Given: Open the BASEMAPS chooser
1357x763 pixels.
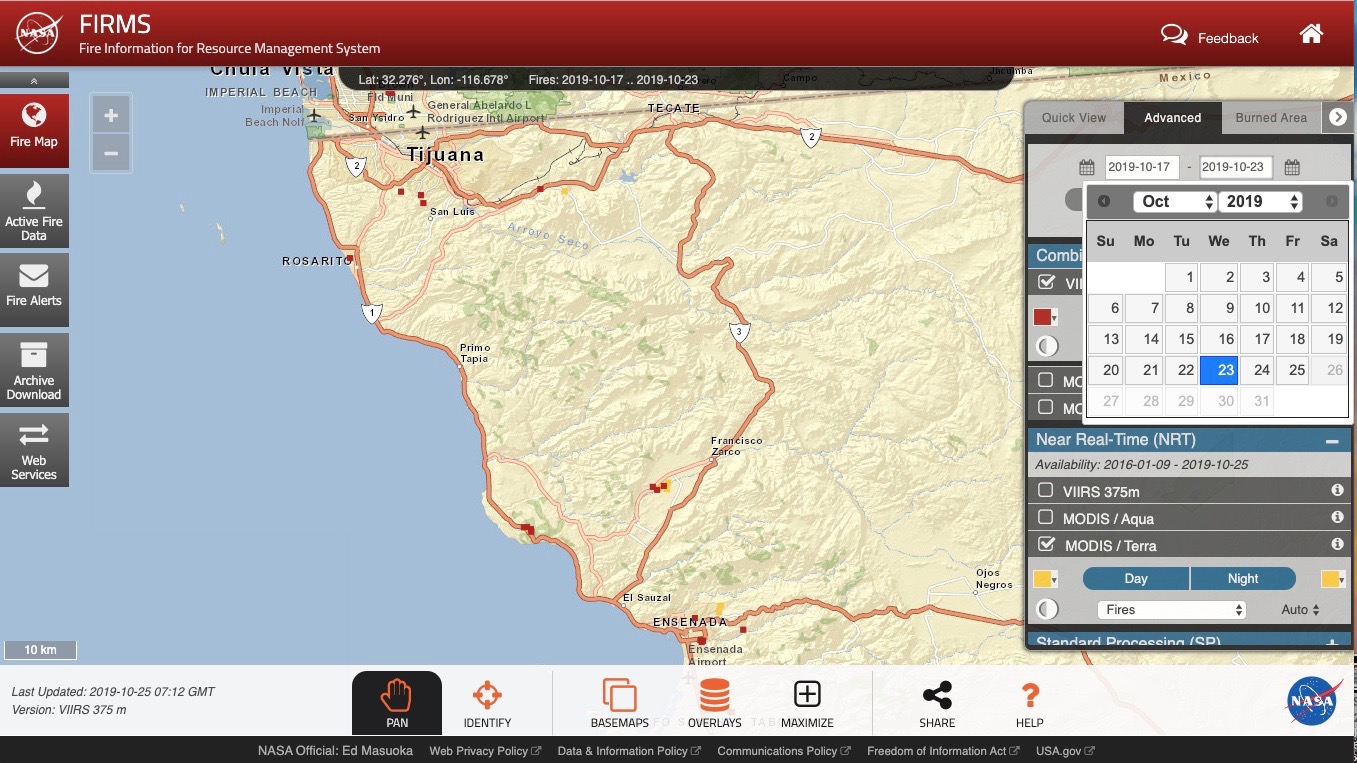Looking at the screenshot, I should point(620,703).
